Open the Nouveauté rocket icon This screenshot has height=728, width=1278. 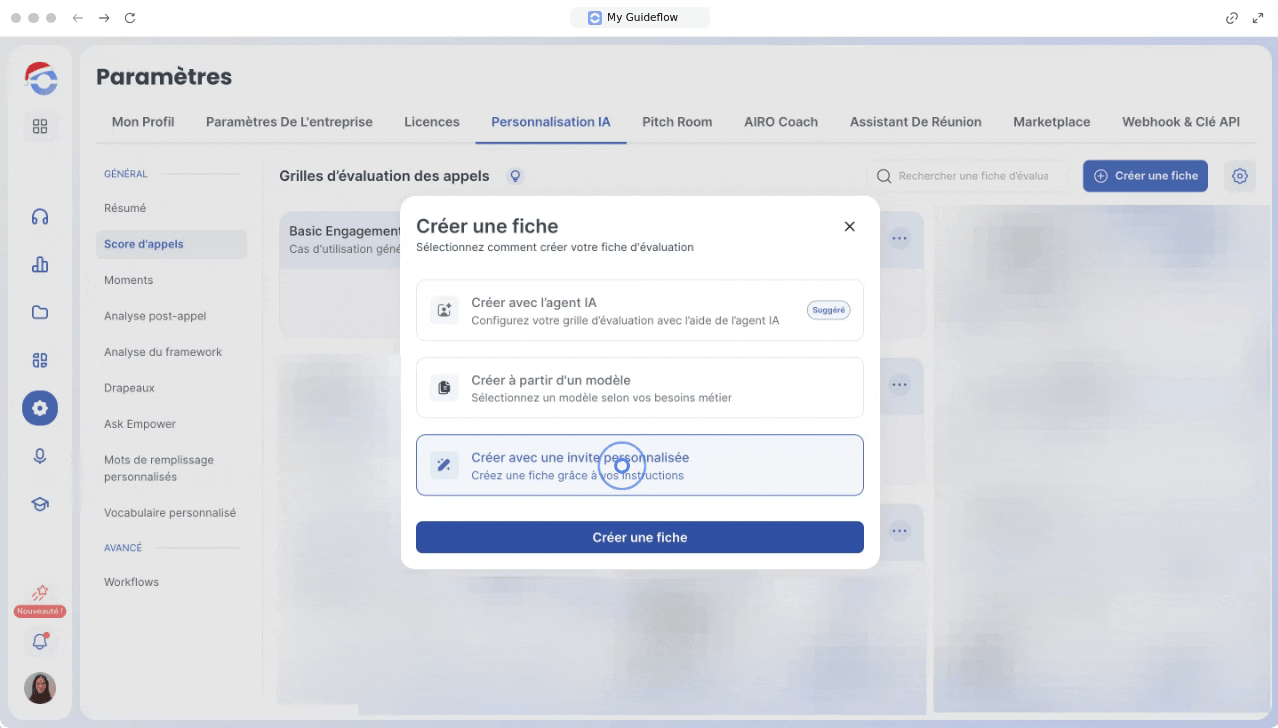(x=40, y=593)
